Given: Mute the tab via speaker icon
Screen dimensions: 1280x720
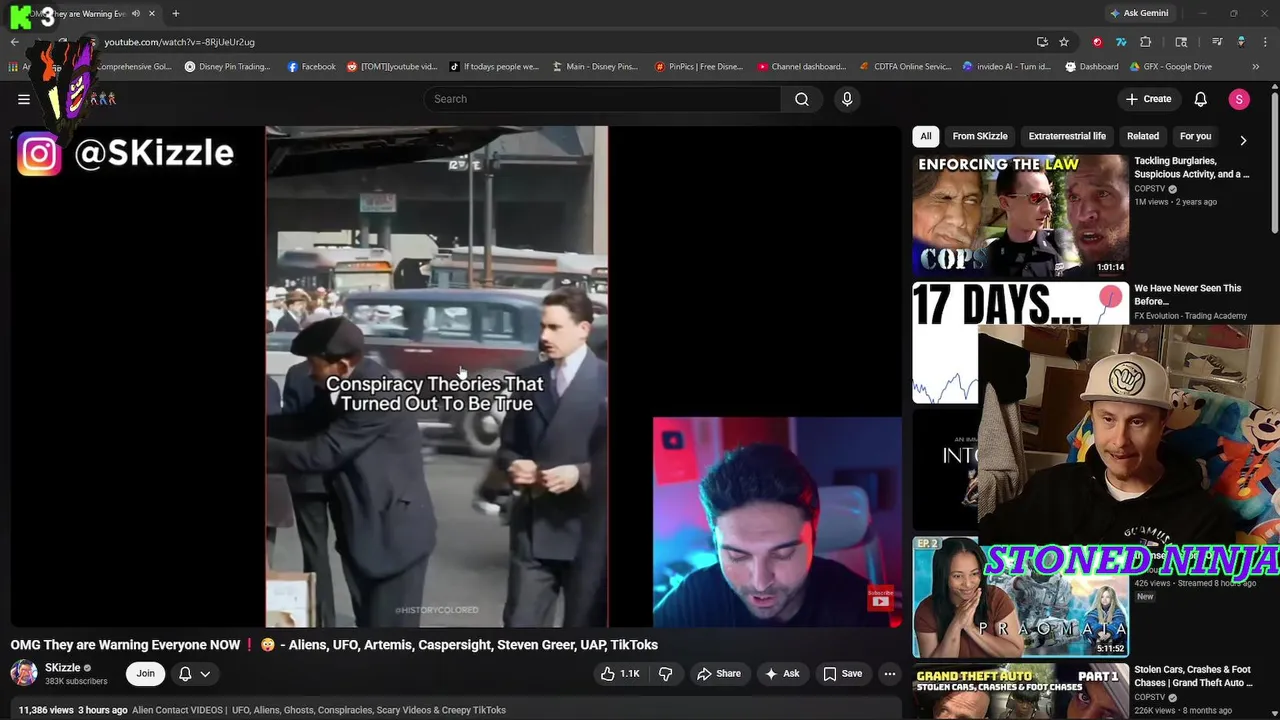Looking at the screenshot, I should coord(136,14).
